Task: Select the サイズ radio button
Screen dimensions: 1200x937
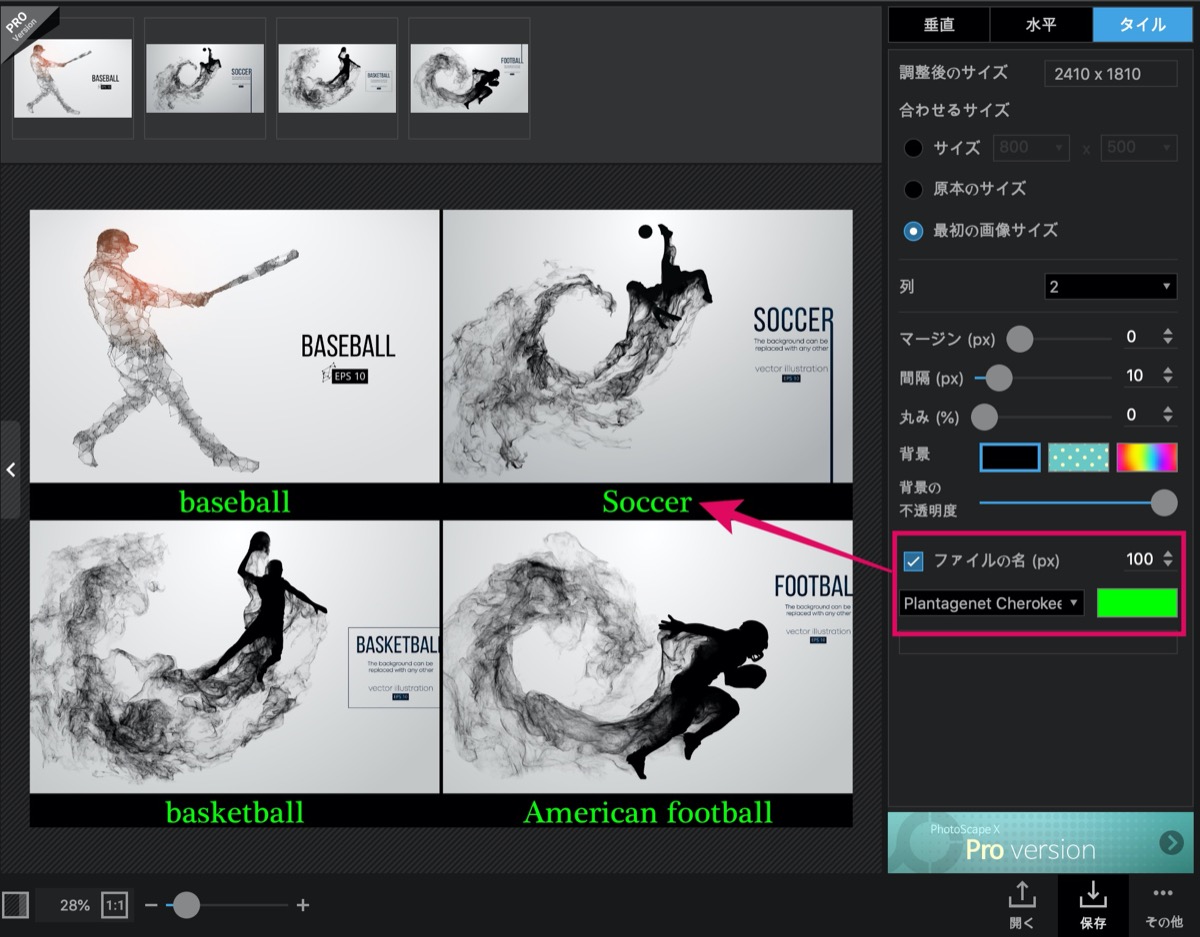Action: coord(913,148)
